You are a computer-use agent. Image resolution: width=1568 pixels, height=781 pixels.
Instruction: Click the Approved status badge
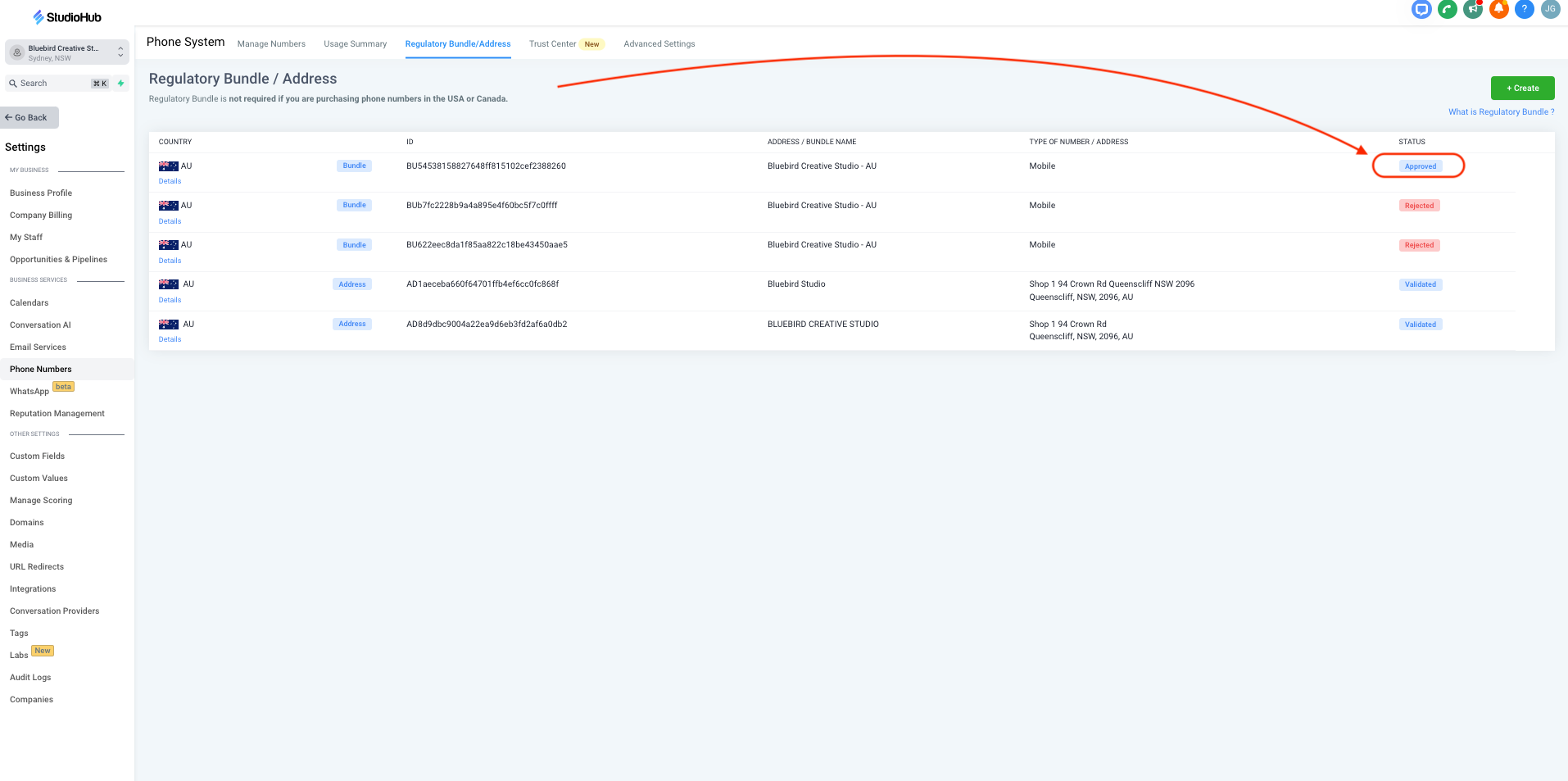(1421, 166)
